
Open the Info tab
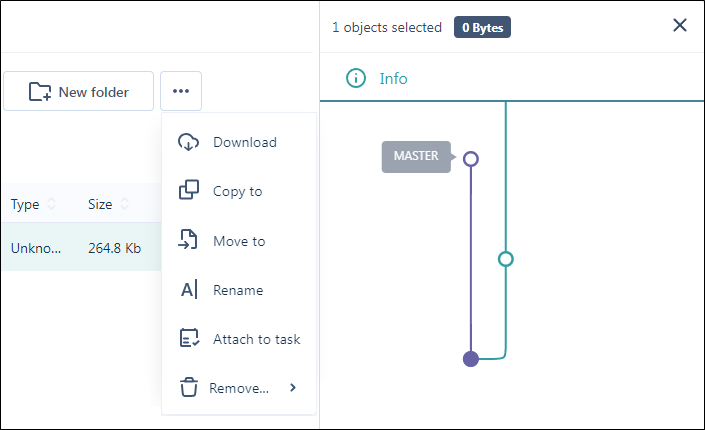[x=393, y=78]
